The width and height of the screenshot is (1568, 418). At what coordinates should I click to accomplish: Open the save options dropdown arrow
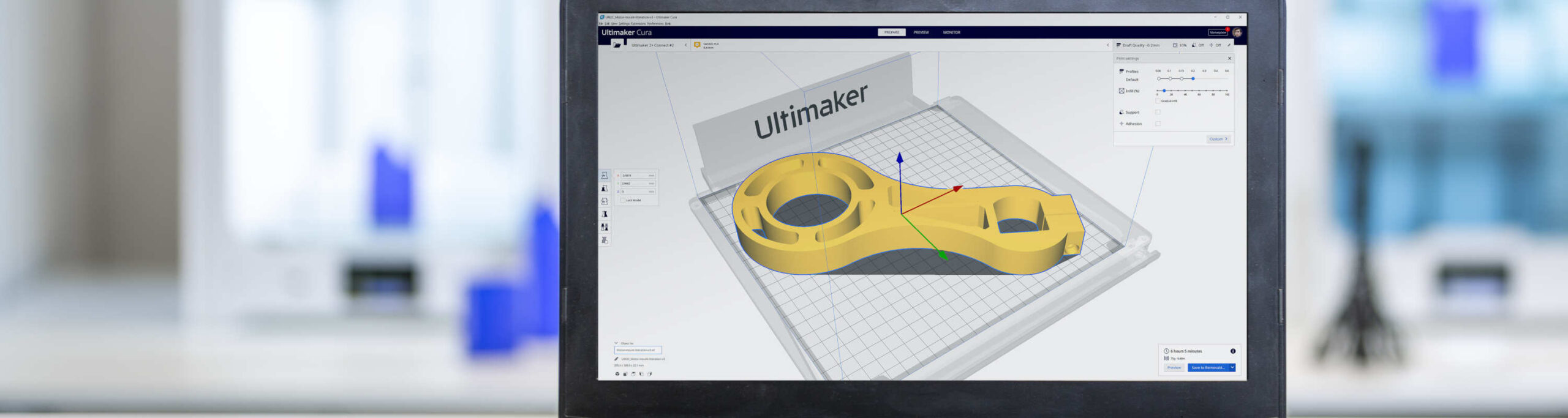1232,368
